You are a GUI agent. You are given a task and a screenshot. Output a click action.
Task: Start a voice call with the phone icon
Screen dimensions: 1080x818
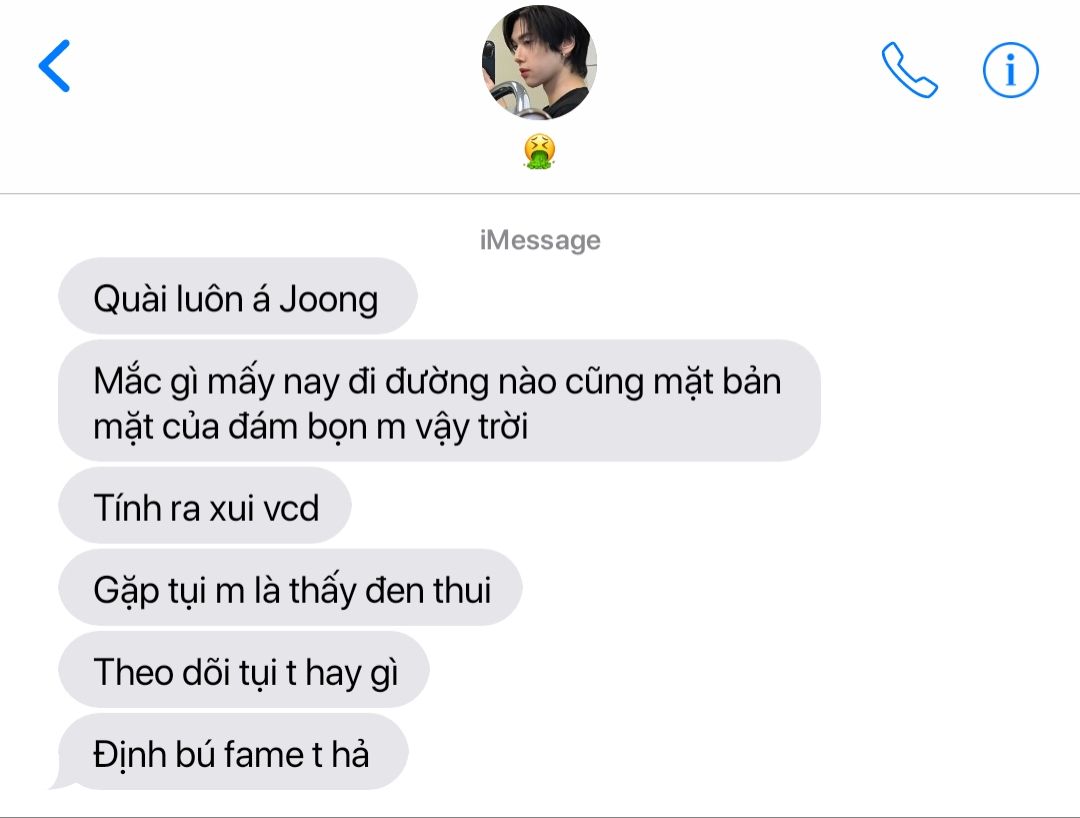point(909,70)
